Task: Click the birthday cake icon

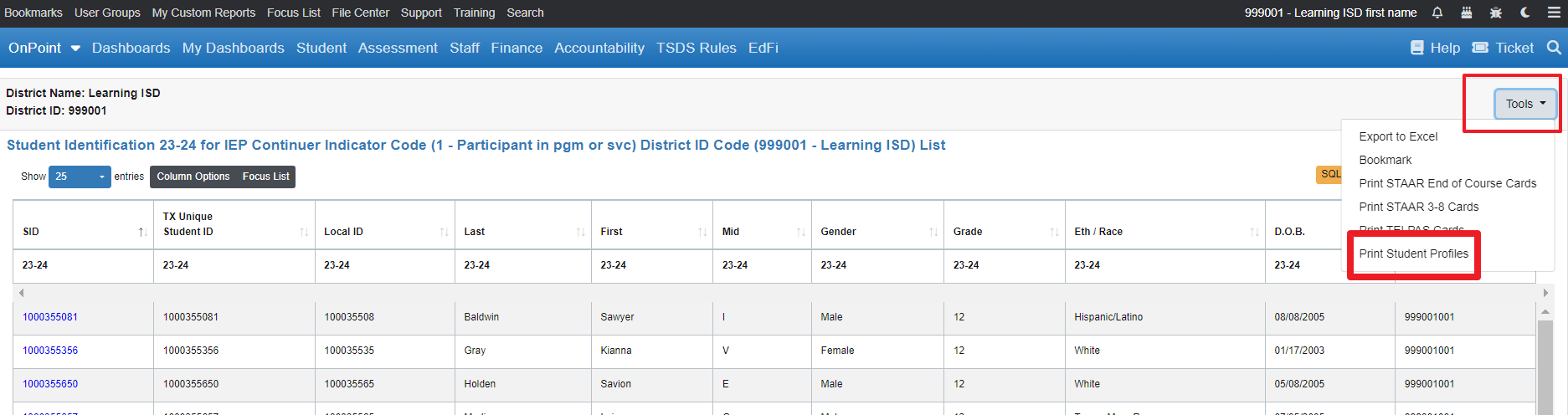Action: 1467,13
